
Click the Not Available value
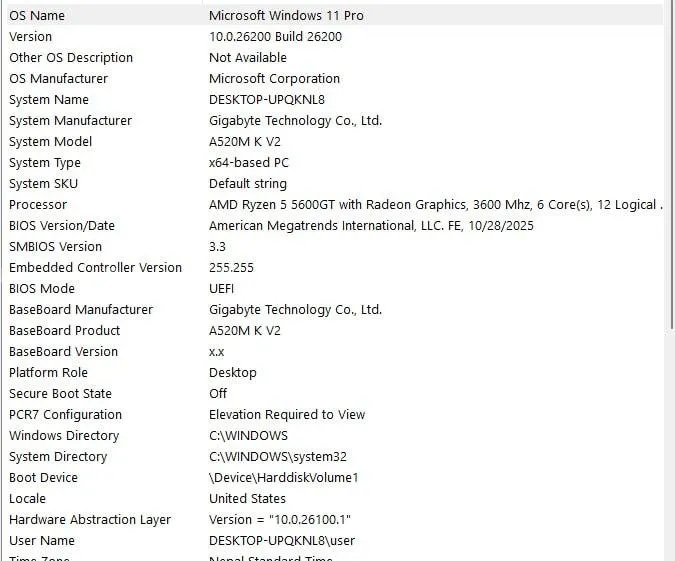point(248,58)
